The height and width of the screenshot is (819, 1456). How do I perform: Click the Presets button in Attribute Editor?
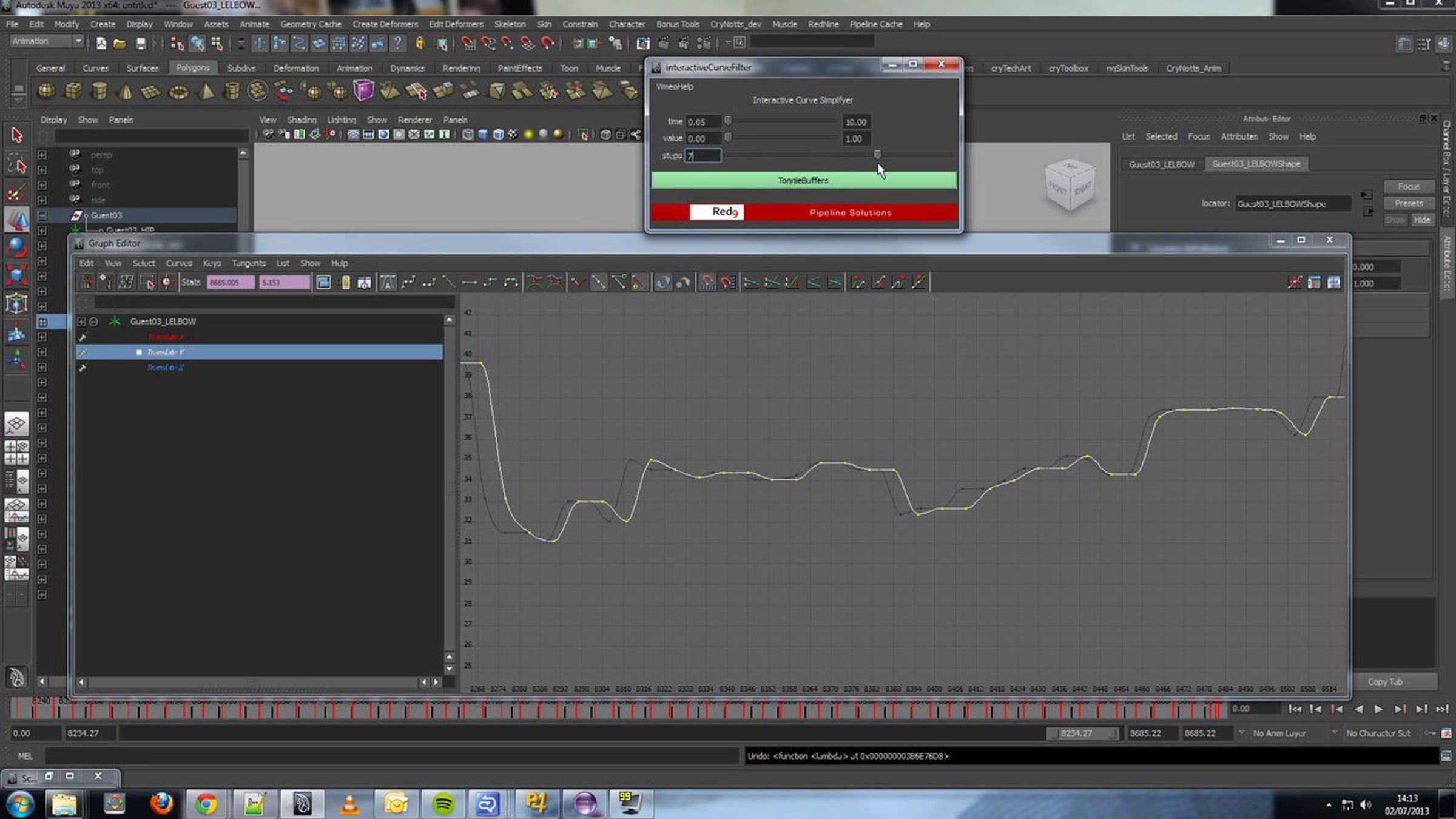[1408, 203]
